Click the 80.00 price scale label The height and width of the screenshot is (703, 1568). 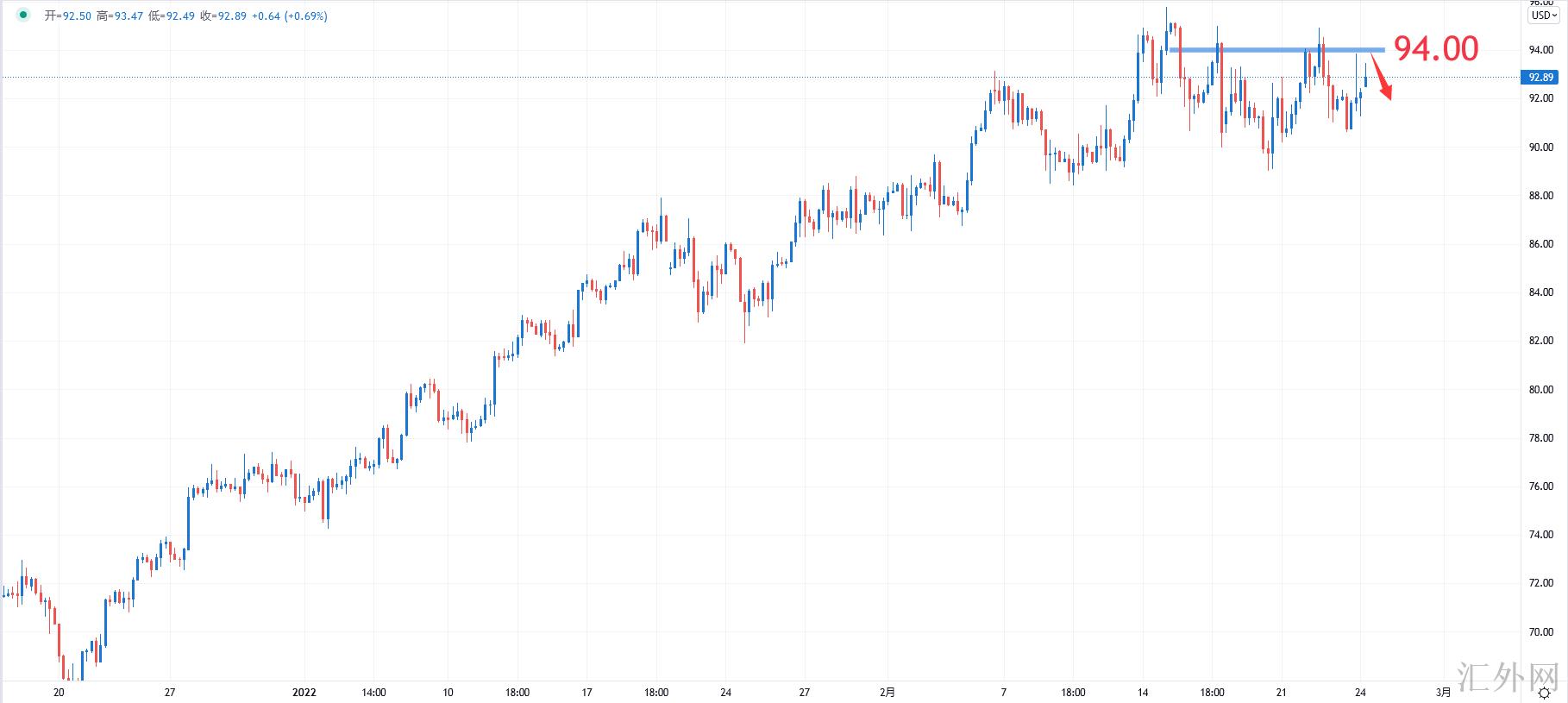point(1540,389)
